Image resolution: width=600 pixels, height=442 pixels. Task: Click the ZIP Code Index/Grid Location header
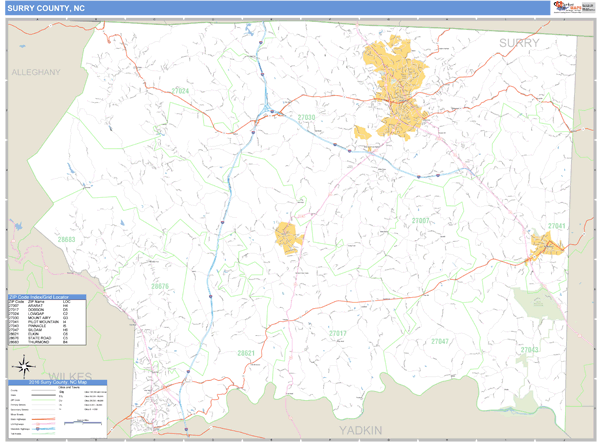click(x=47, y=297)
